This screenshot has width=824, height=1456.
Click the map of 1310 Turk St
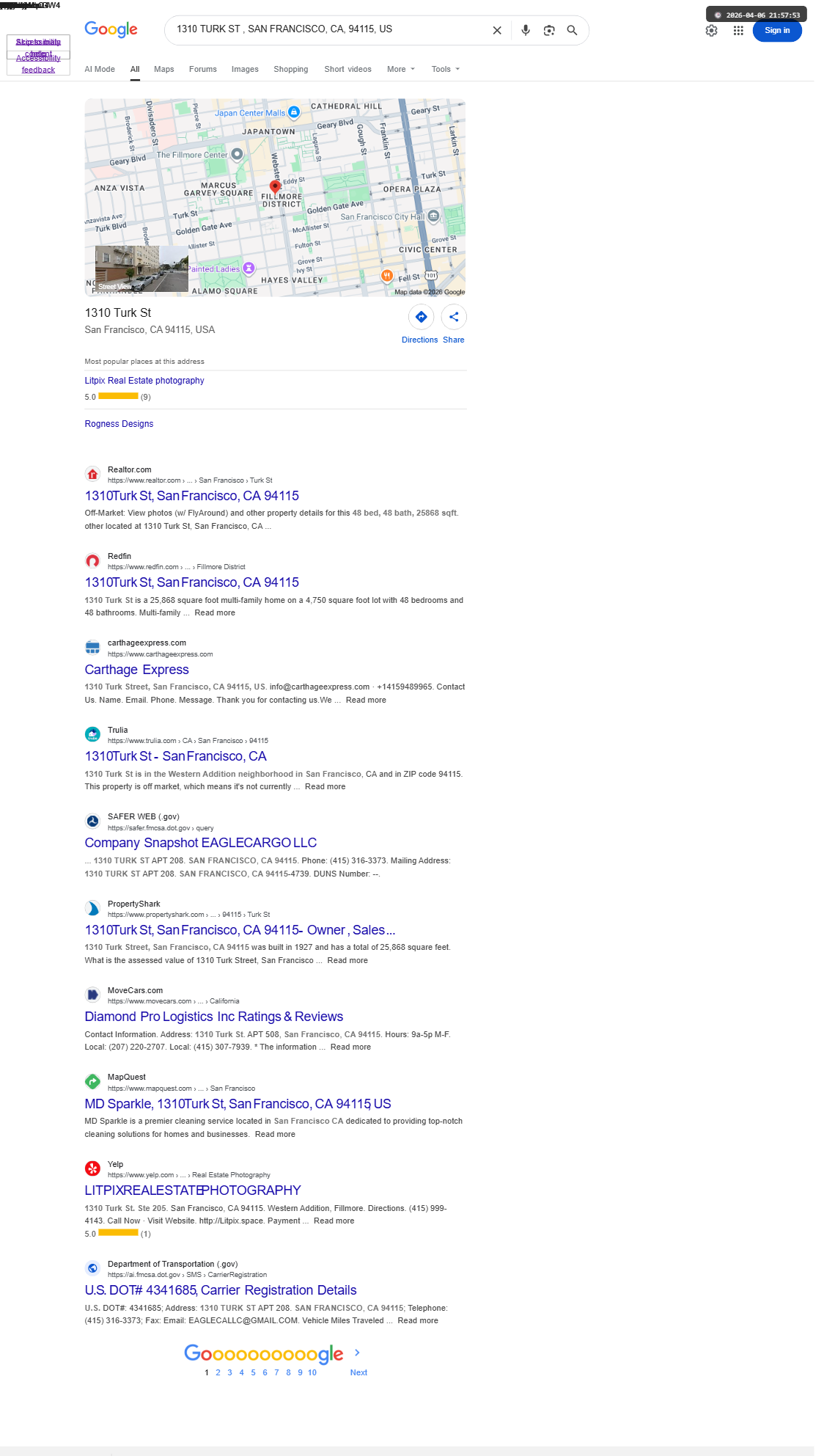point(275,198)
